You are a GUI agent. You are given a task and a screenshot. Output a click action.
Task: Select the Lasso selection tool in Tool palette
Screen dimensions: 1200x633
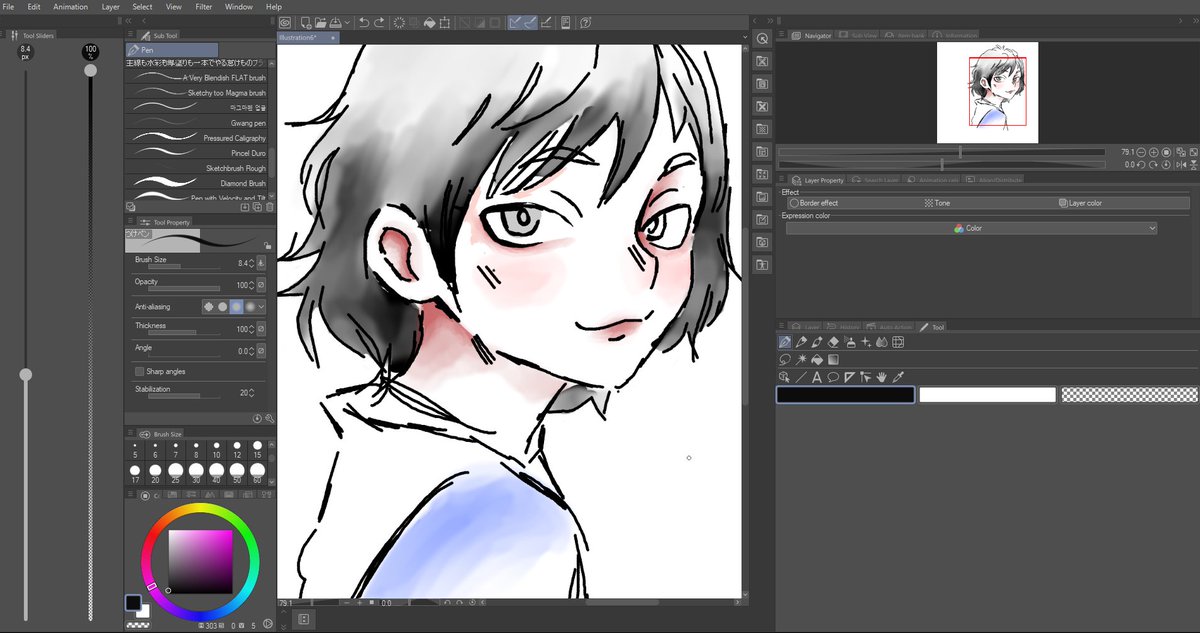(785, 359)
